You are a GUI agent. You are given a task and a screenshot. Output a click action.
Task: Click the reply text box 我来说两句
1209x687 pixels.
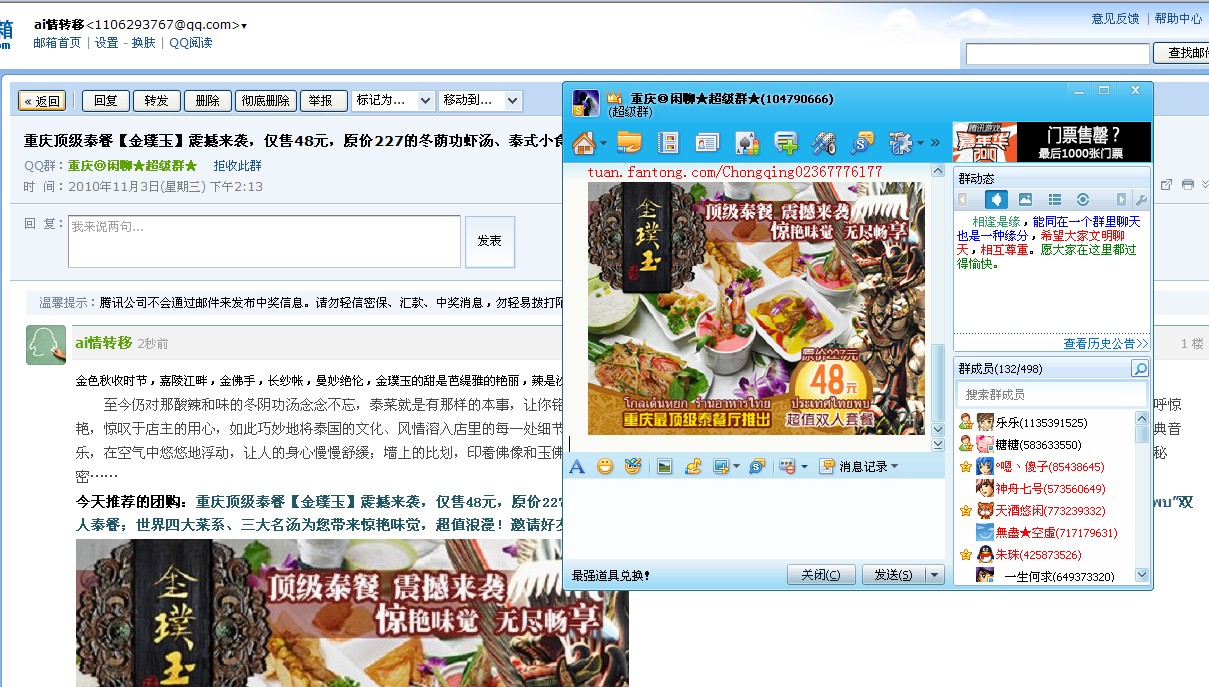[x=264, y=241]
